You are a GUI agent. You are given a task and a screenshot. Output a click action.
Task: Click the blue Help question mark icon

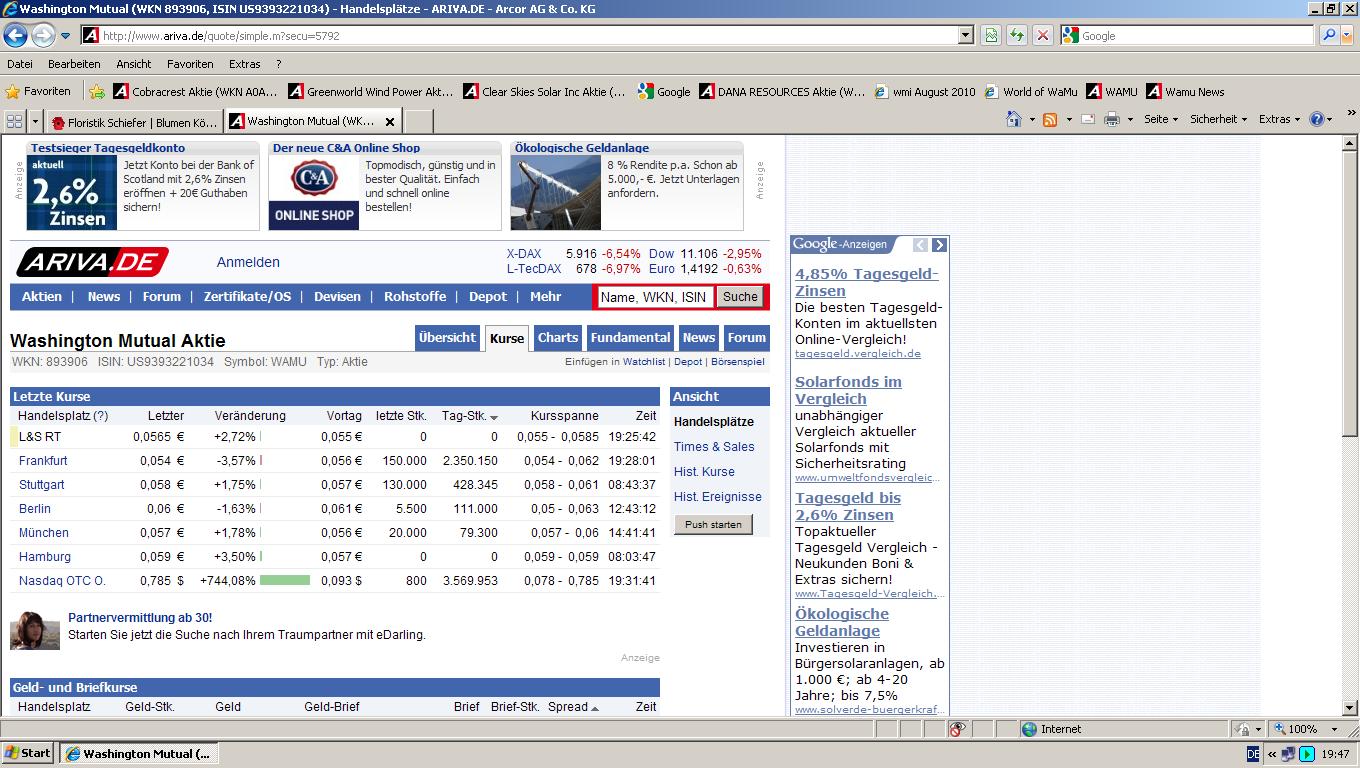[x=1317, y=119]
